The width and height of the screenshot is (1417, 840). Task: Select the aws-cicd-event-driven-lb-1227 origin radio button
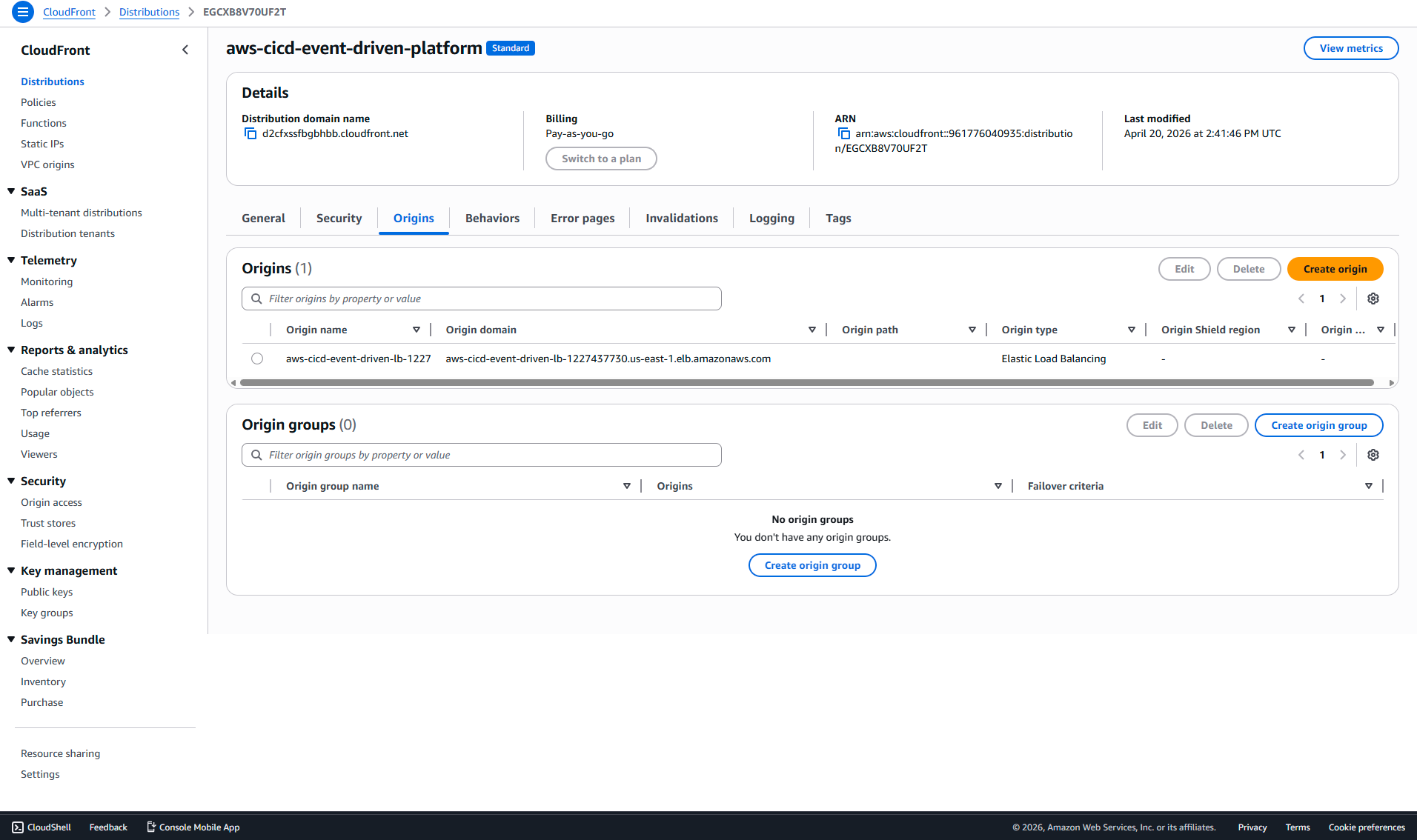coord(257,359)
